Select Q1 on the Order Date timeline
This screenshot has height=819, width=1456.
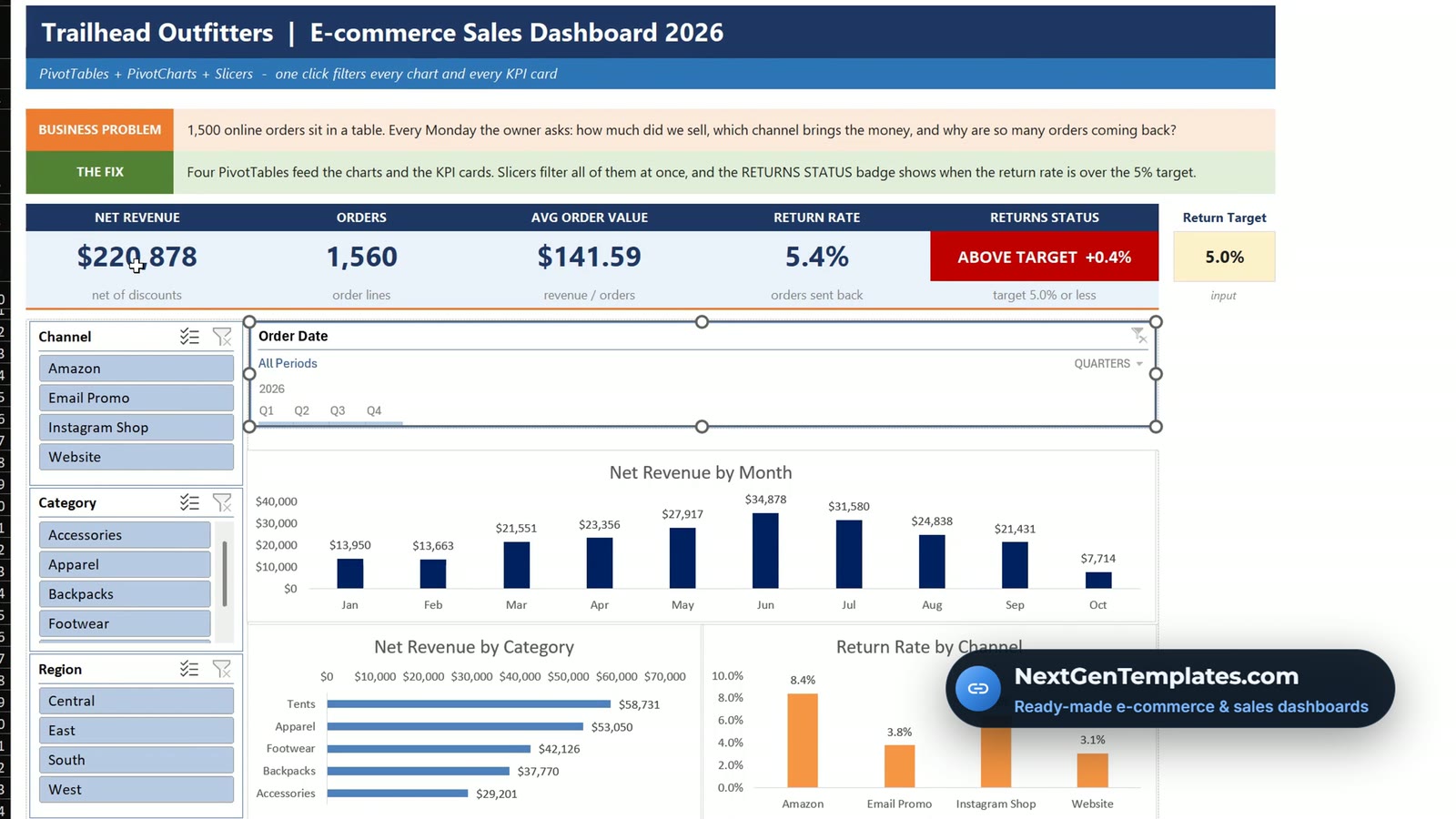(x=267, y=410)
